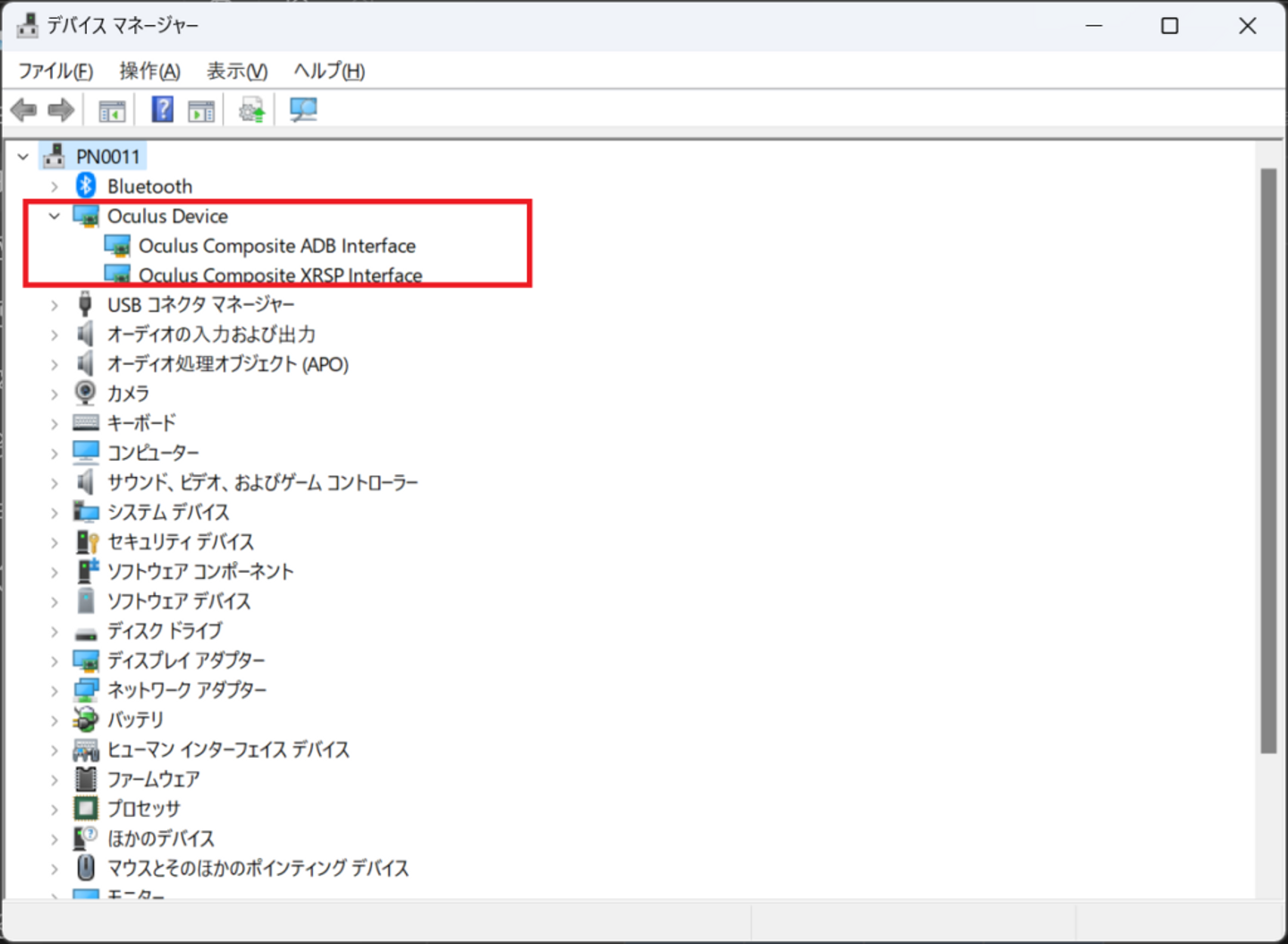Select マウスとそのほかのポインティング デバイス row
This screenshot has width=1288, height=944.
click(258, 868)
